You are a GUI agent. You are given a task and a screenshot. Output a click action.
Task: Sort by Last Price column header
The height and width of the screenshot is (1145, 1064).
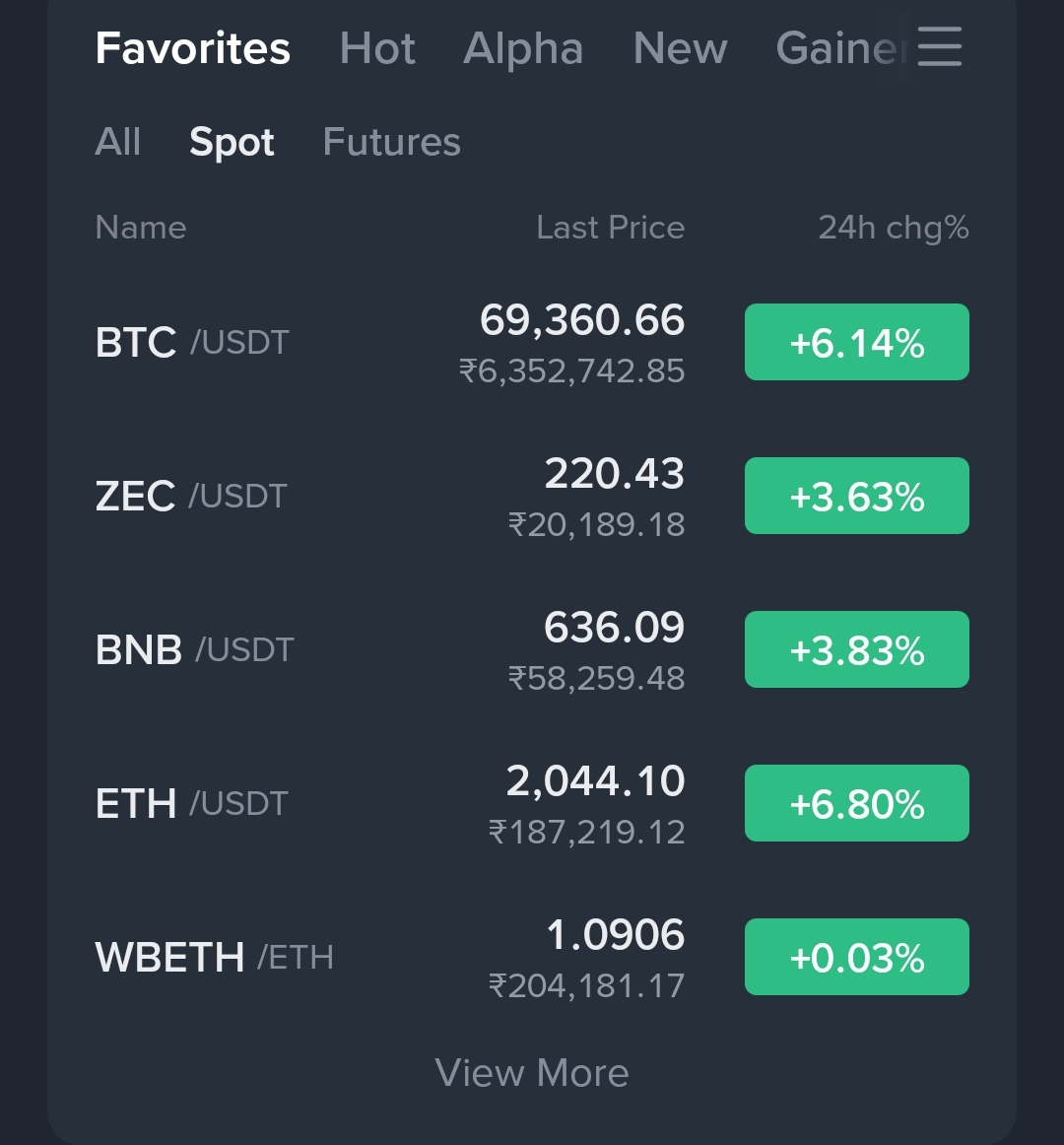(x=610, y=228)
